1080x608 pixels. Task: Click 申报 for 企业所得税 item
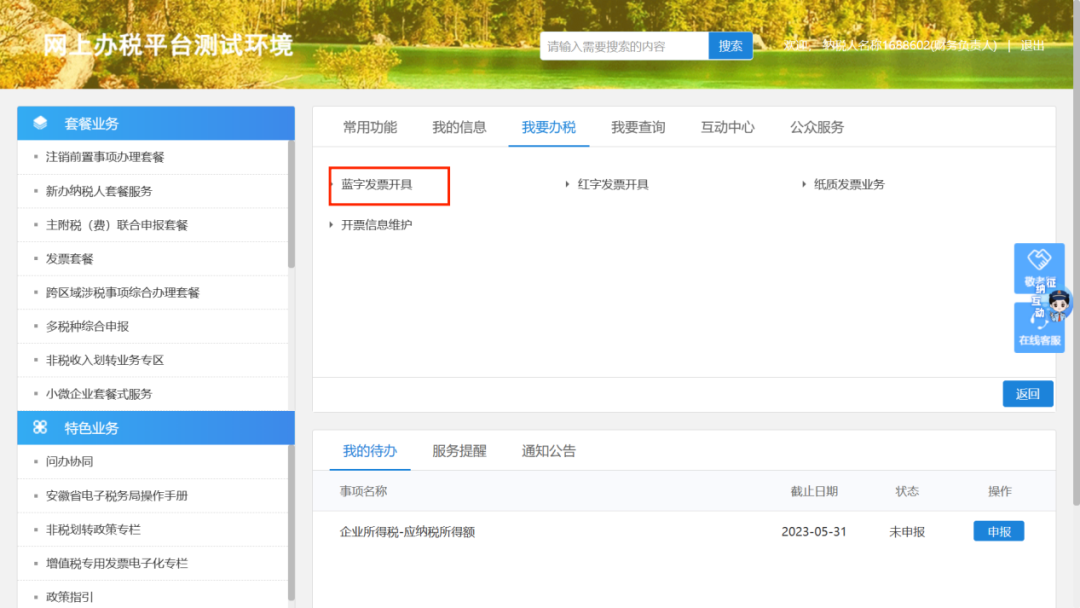coord(999,532)
